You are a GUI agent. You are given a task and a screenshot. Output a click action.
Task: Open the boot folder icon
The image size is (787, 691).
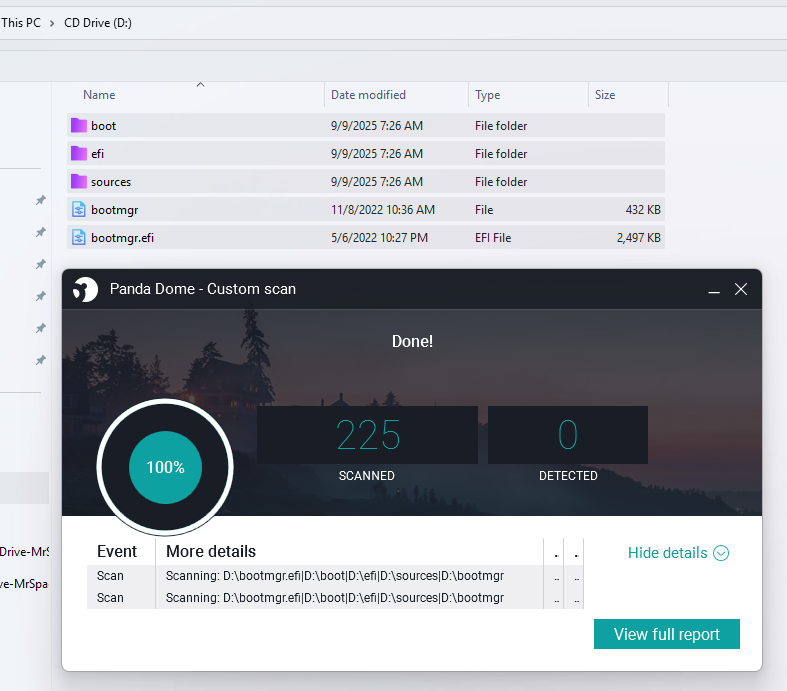click(79, 125)
